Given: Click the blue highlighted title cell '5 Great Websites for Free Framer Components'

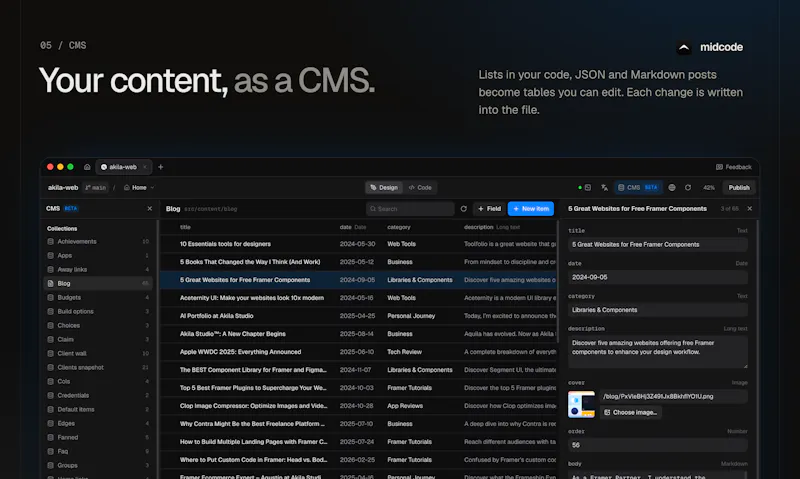Looking at the screenshot, I should 245,280.
